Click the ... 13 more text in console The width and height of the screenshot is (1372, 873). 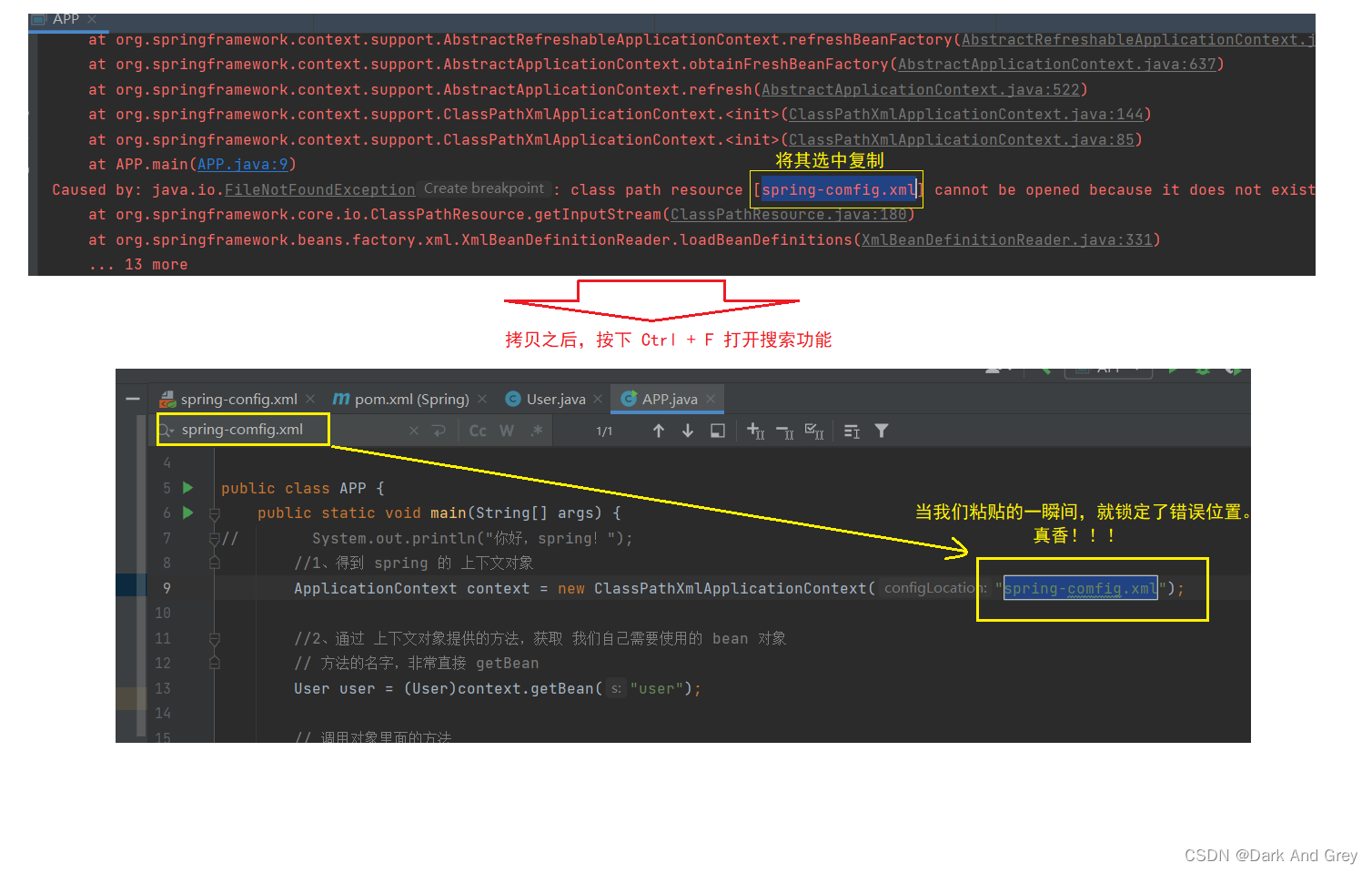click(x=138, y=265)
